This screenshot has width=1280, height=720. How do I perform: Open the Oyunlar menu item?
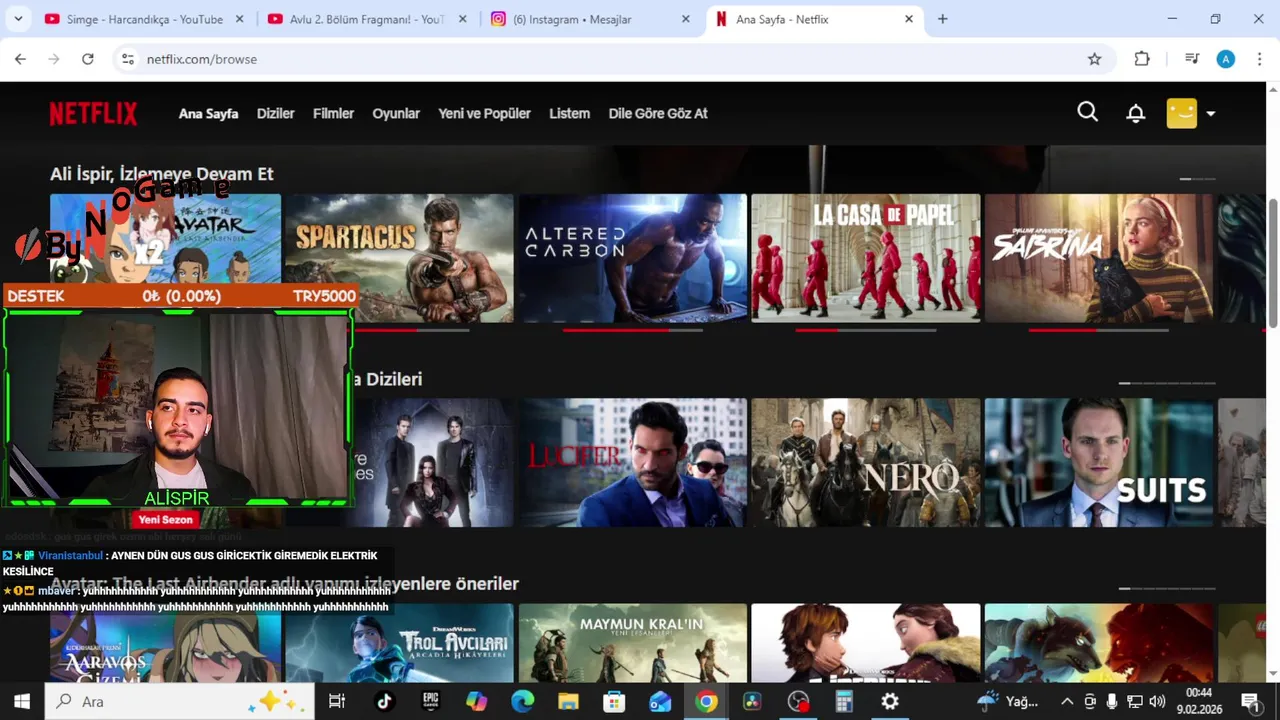(396, 114)
